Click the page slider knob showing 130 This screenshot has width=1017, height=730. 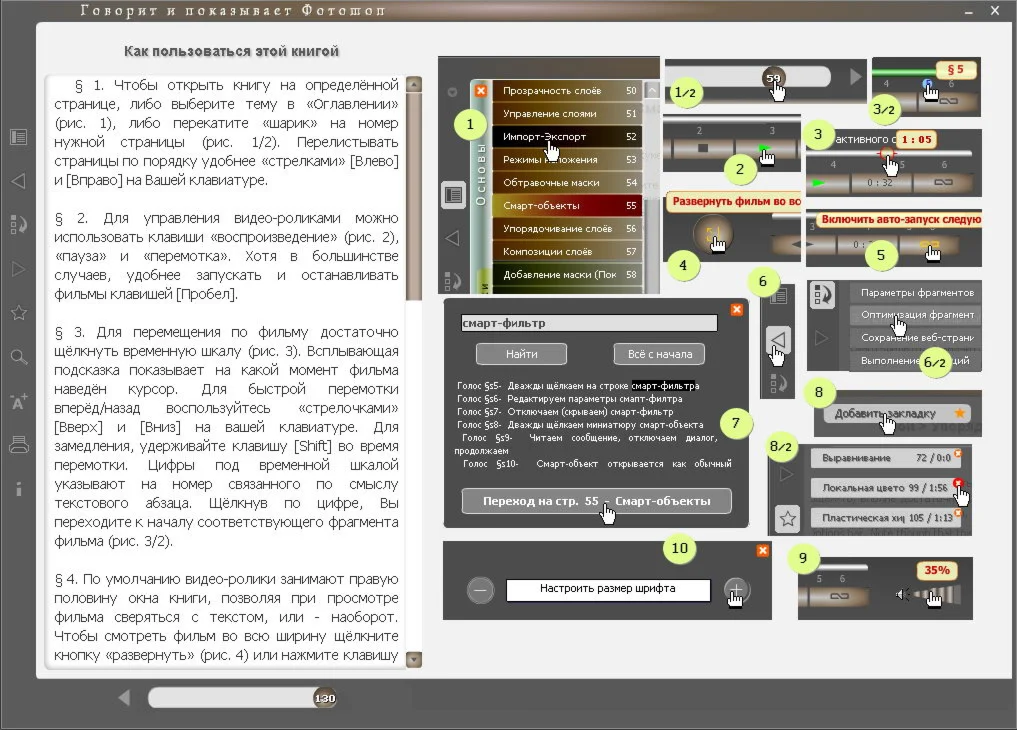(325, 698)
